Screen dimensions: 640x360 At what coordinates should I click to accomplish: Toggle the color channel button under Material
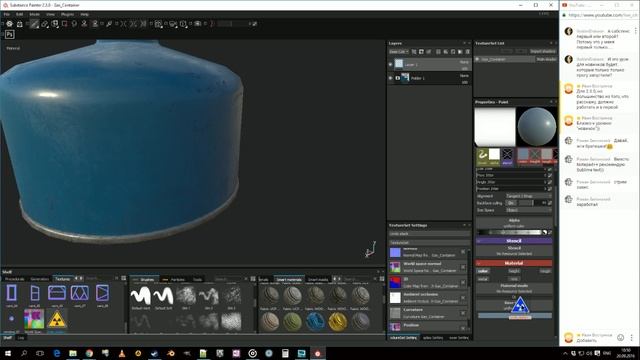click(x=483, y=271)
